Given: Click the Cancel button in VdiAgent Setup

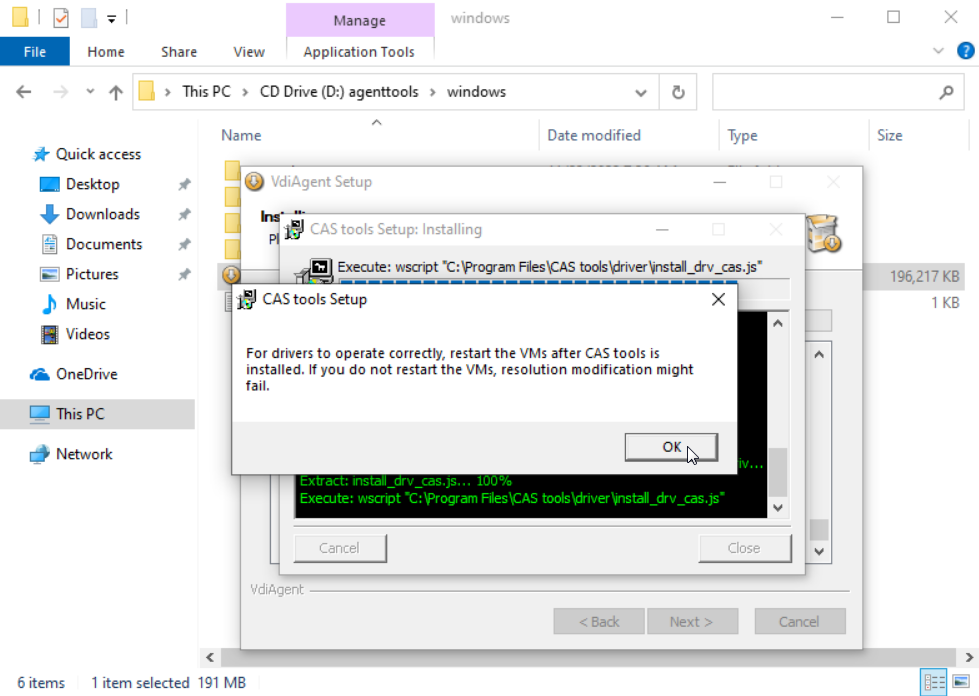Looking at the screenshot, I should coord(800,622).
